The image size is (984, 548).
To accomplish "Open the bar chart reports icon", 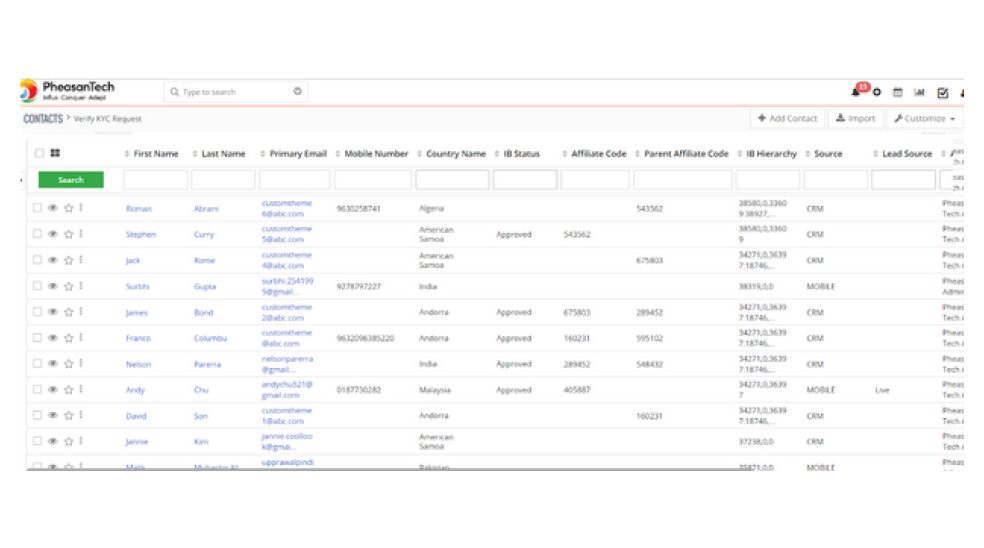I will 919,92.
